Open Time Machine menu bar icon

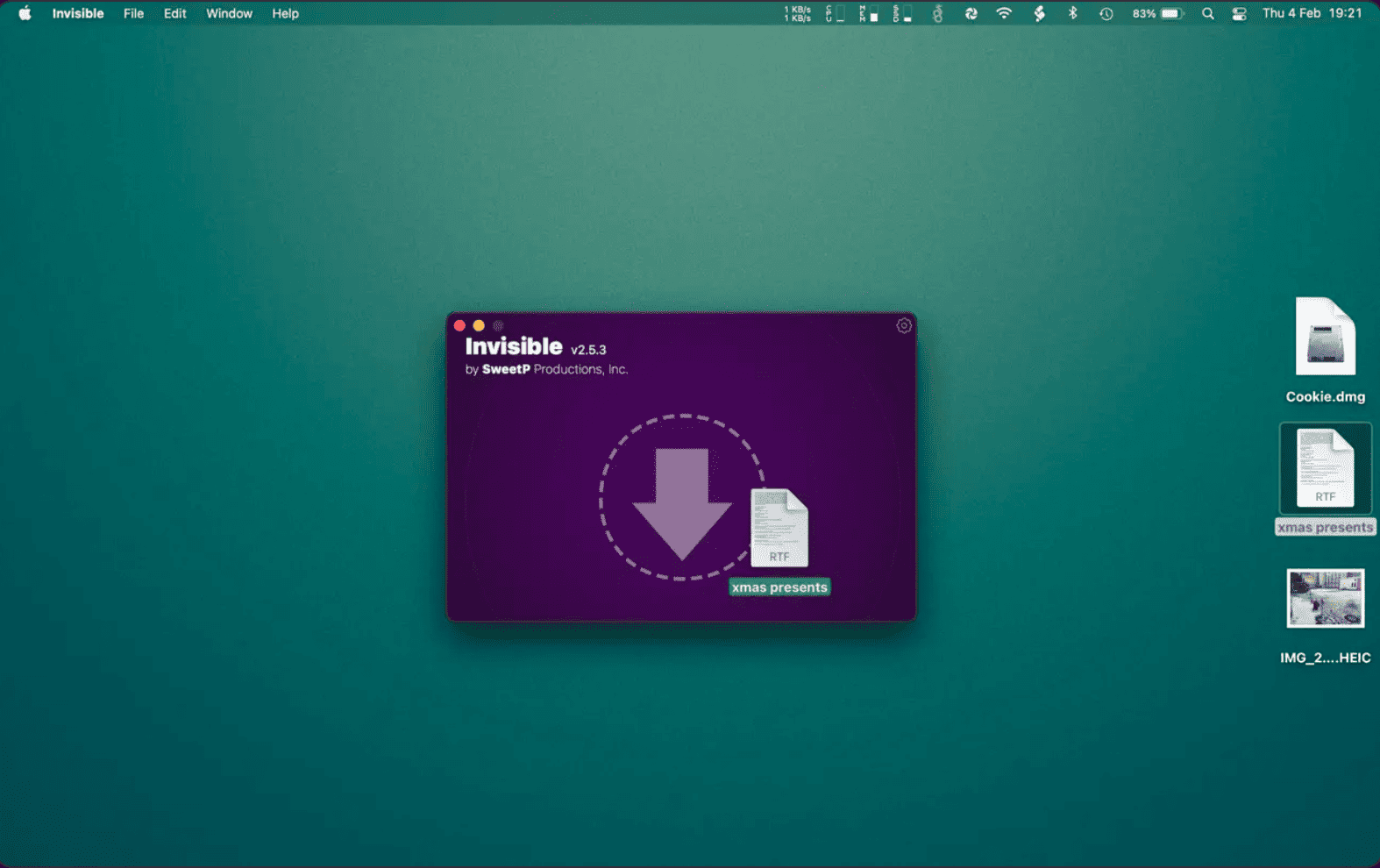(1106, 13)
